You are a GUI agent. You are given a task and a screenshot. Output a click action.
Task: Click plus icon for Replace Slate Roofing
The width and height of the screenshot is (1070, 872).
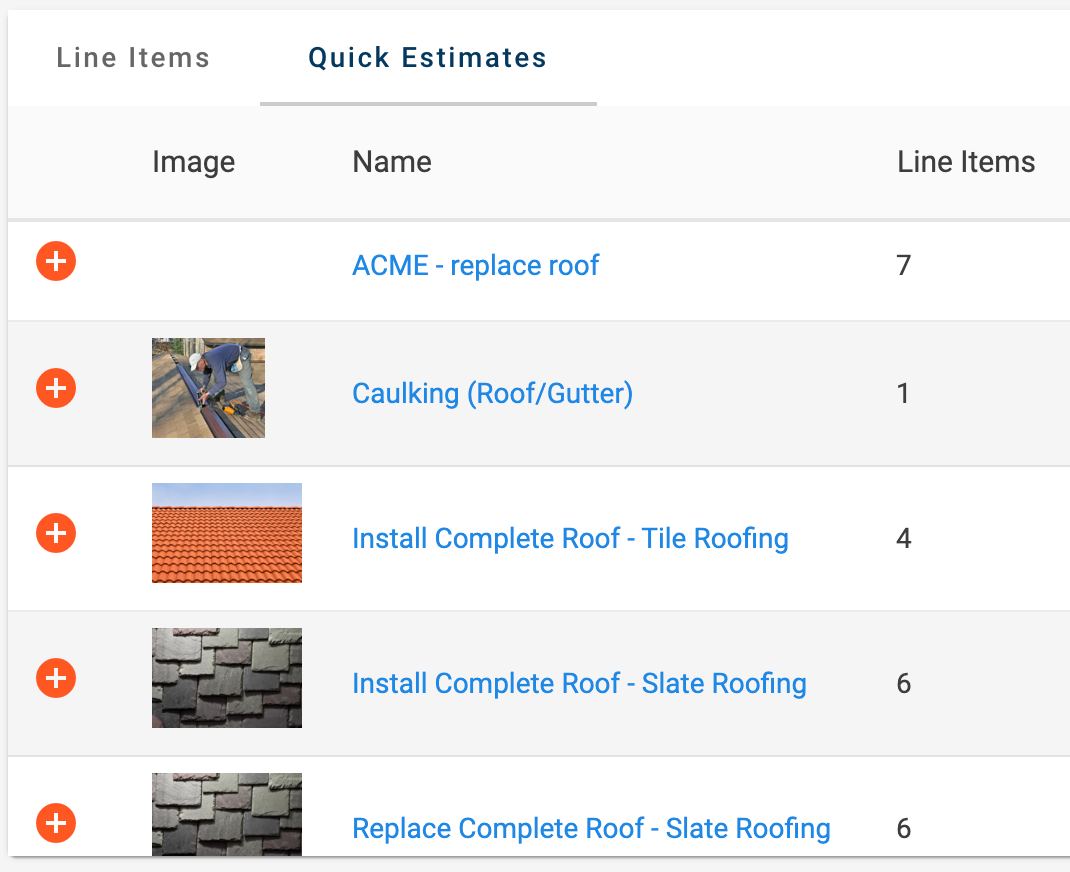(x=56, y=823)
